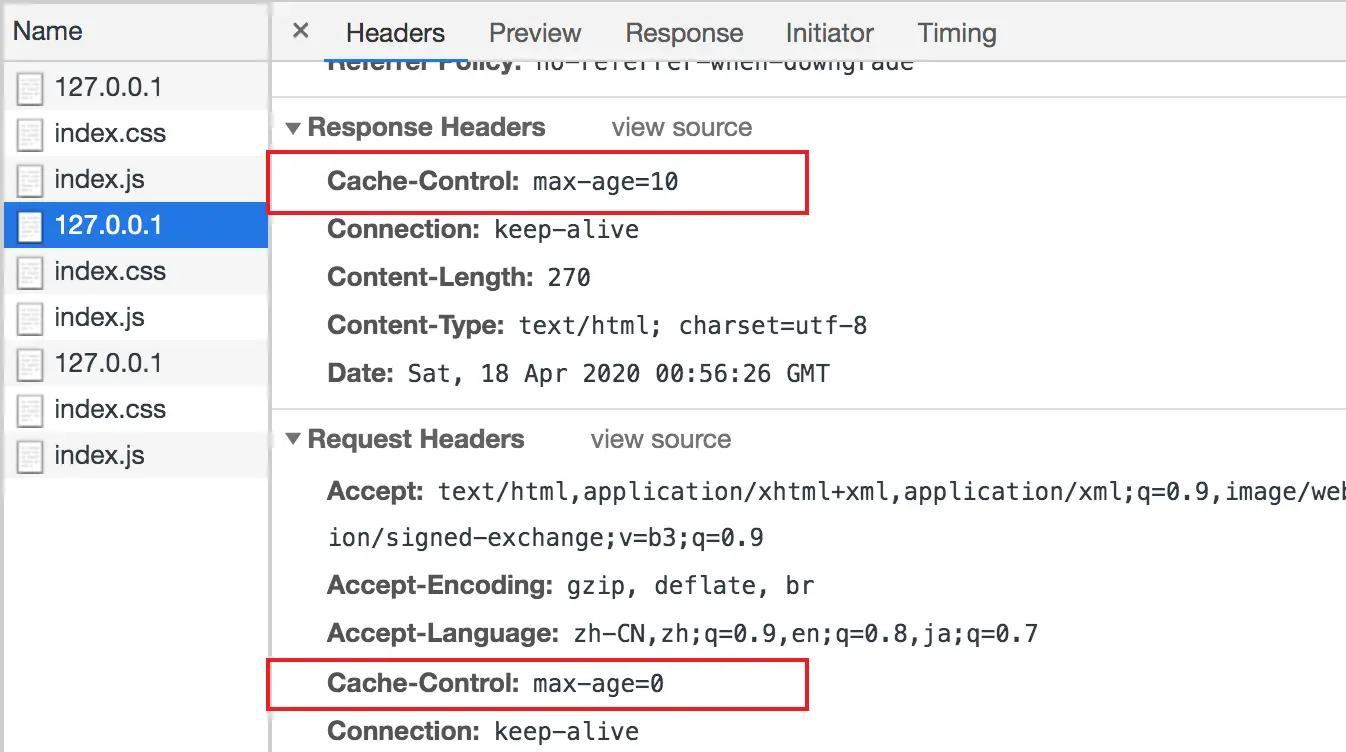This screenshot has height=752, width=1346.
Task: Click file icon of highlighted 127.0.0.1 row
Action: coord(30,228)
